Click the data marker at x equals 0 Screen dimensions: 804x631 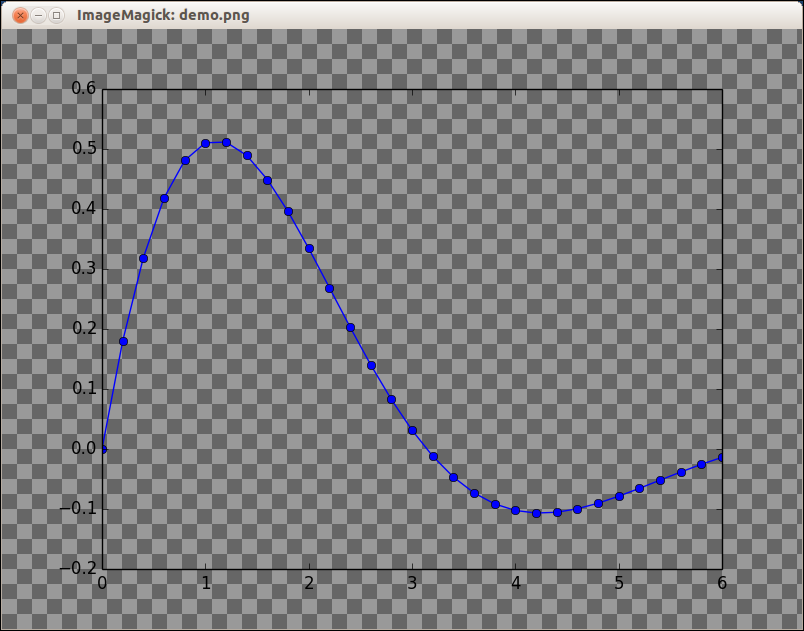tap(103, 449)
